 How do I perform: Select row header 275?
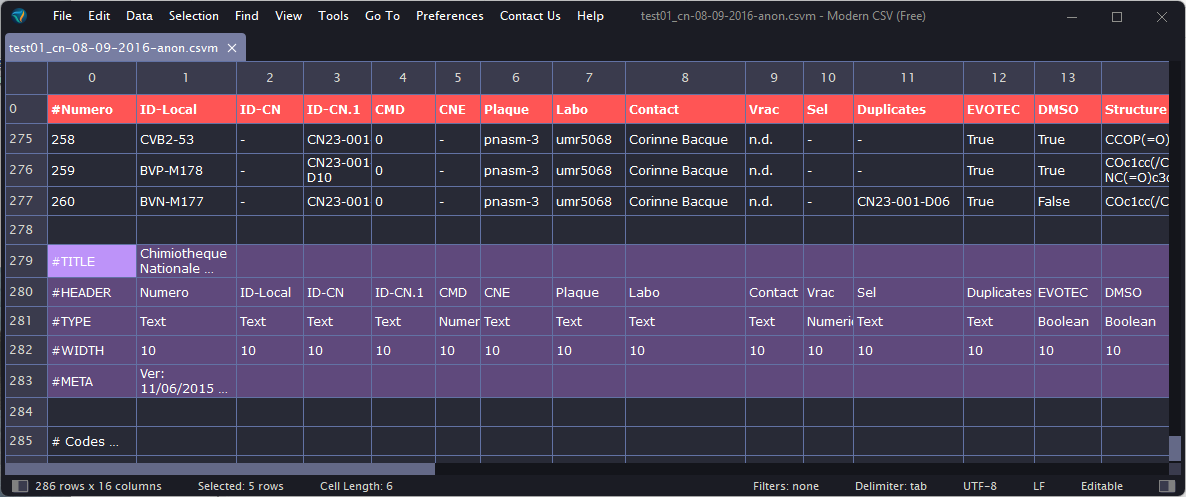pyautogui.click(x=26, y=139)
